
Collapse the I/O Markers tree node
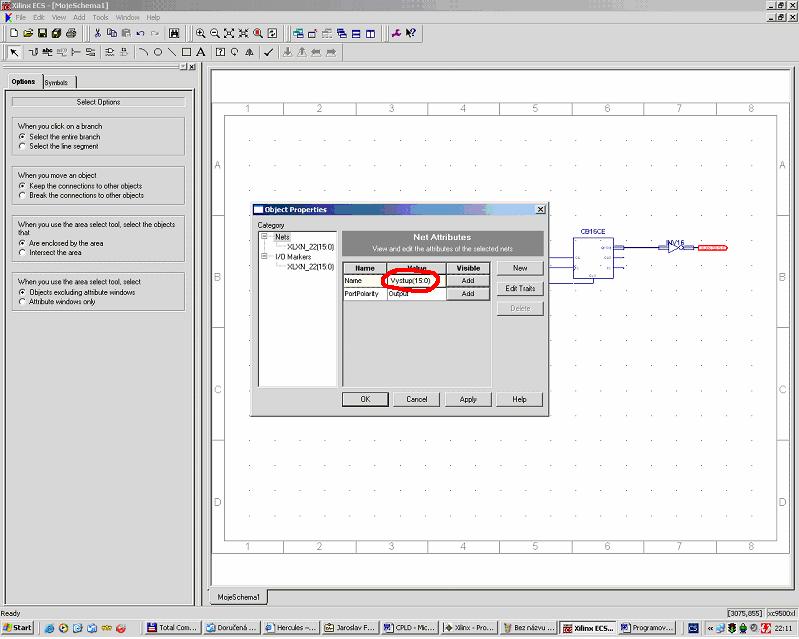264,256
